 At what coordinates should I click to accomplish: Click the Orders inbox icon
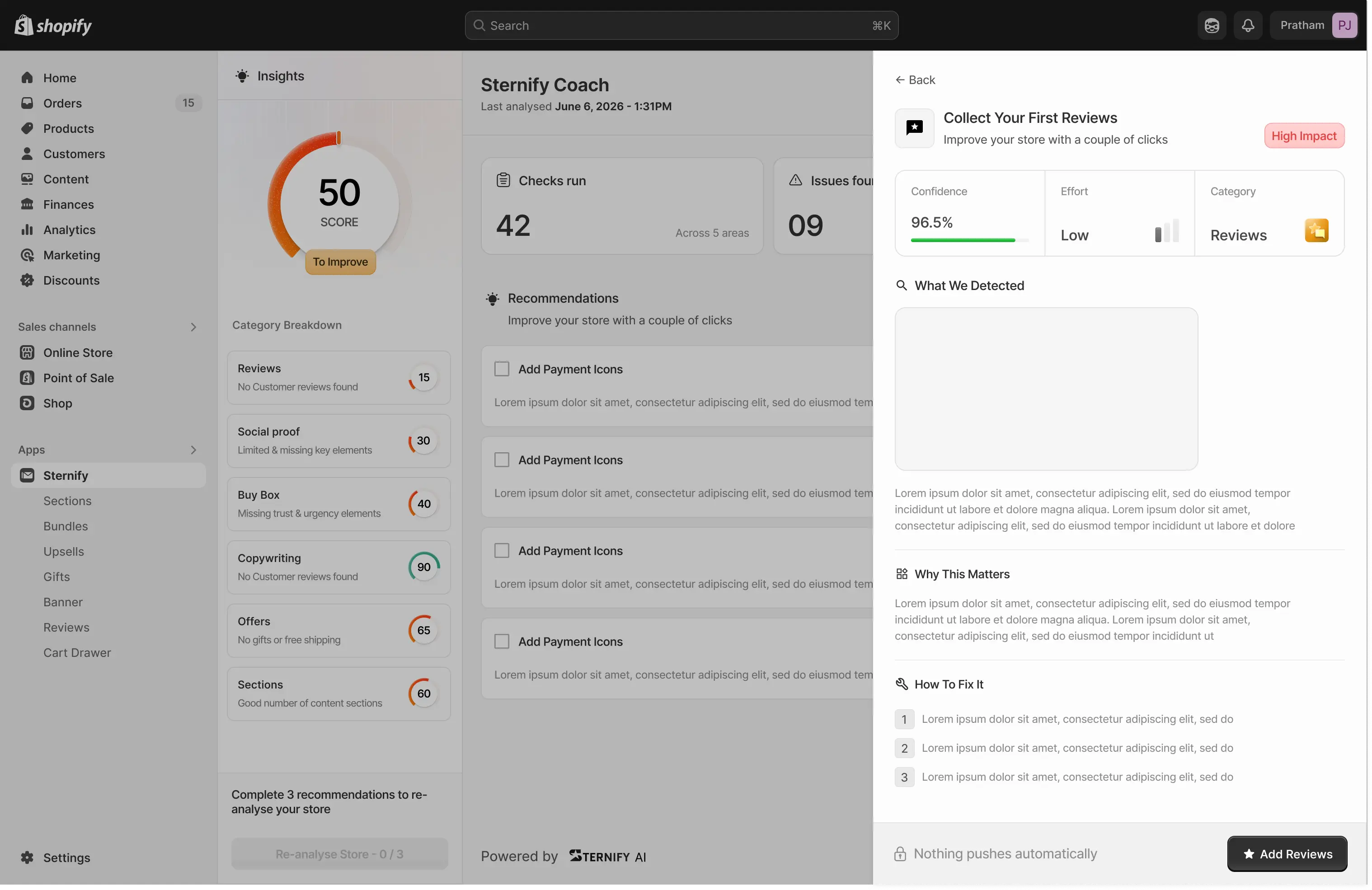click(27, 103)
